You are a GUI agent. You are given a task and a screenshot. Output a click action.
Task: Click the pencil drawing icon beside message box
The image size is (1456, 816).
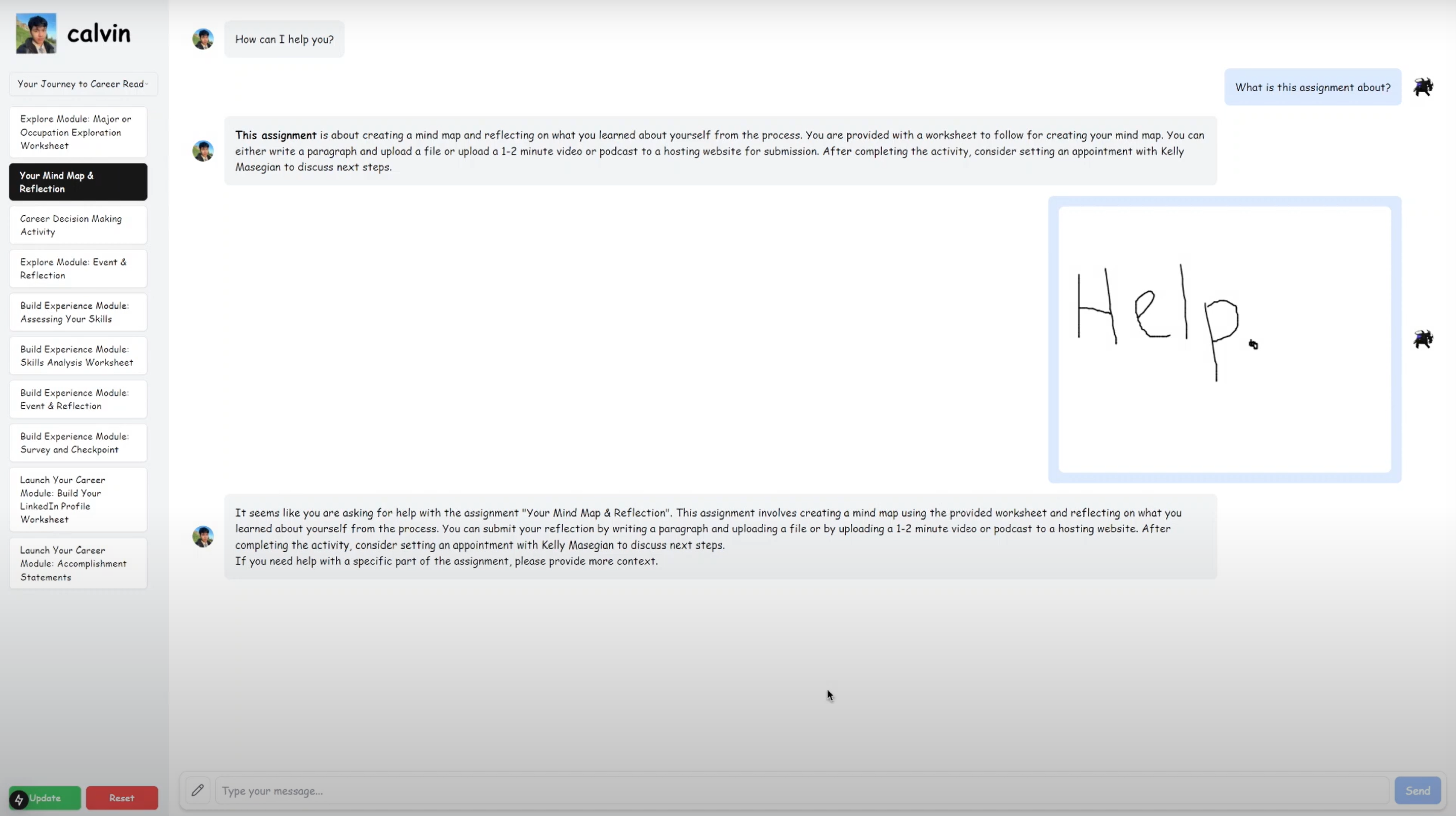pyautogui.click(x=198, y=790)
